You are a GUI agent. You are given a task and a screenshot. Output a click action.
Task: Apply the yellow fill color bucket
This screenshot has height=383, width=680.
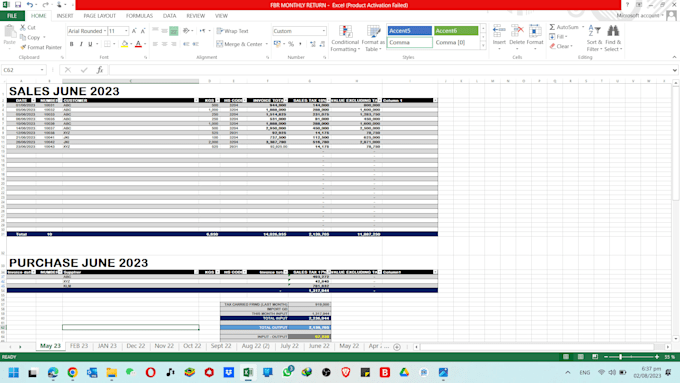click(x=124, y=44)
